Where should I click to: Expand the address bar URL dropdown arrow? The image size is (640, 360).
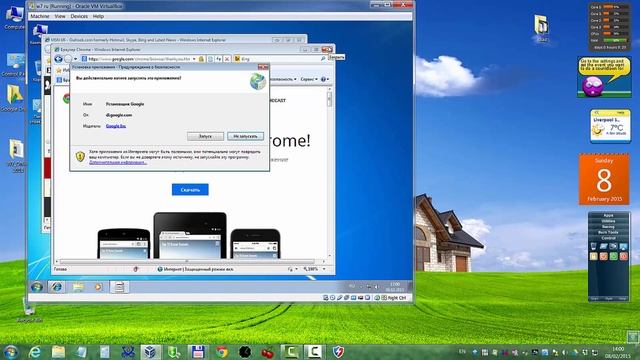[194, 59]
